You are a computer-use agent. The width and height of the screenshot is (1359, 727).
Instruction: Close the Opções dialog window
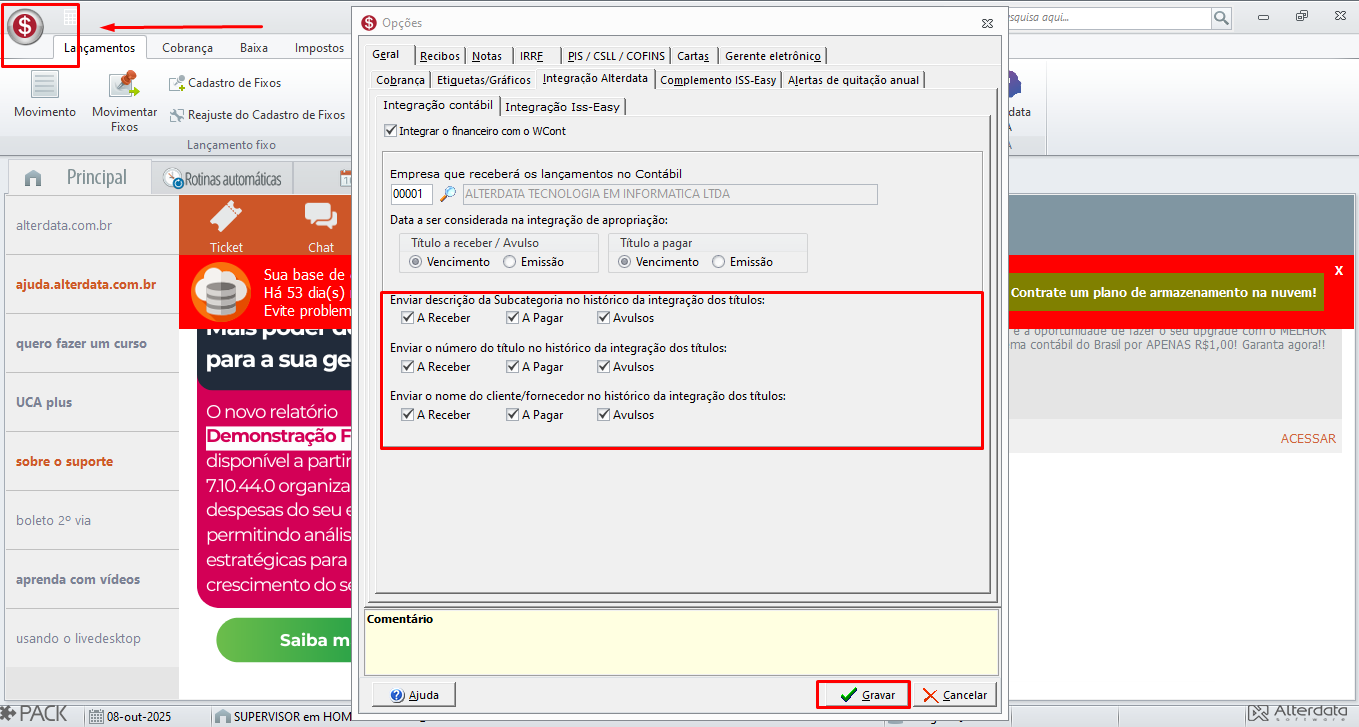988,22
